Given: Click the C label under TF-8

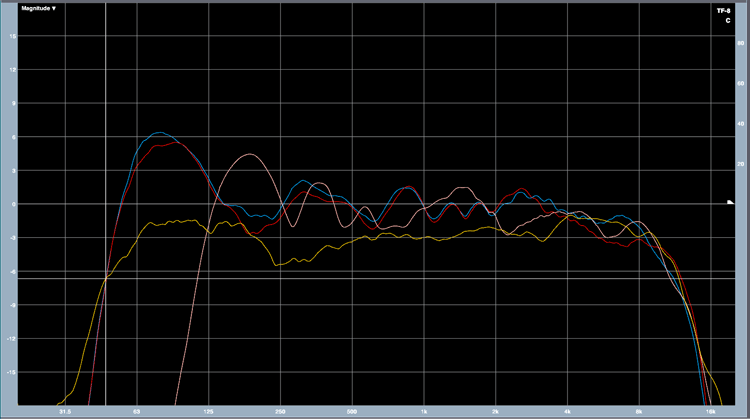Looking at the screenshot, I should (728, 21).
